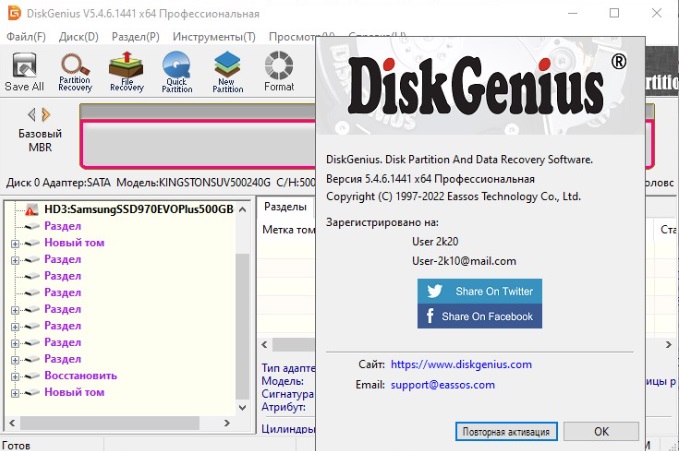This screenshot has width=679, height=451.
Task: Click the Share On Twitter button
Action: pyautogui.click(x=481, y=291)
